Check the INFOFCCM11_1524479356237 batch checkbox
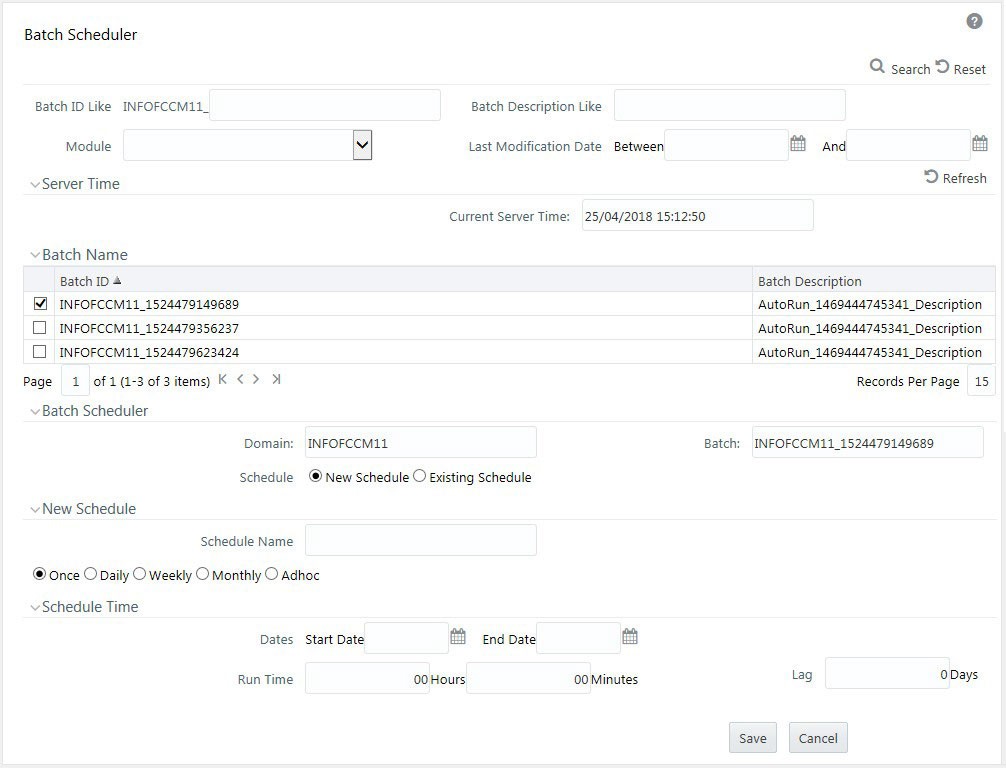 [x=40, y=328]
